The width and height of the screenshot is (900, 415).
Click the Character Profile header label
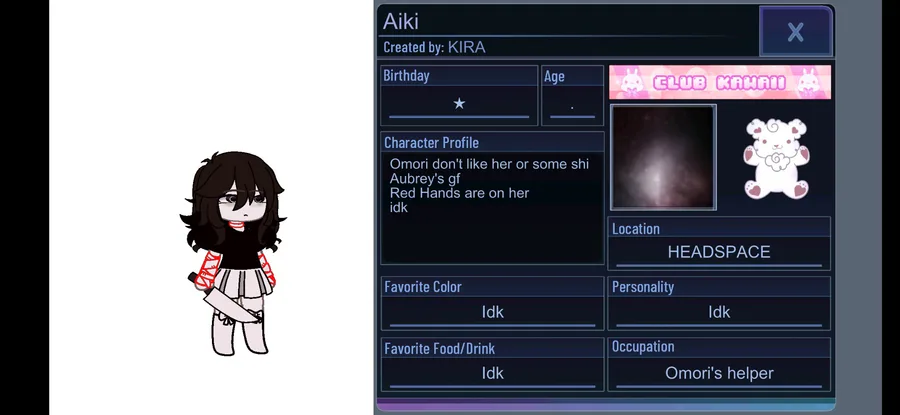431,142
